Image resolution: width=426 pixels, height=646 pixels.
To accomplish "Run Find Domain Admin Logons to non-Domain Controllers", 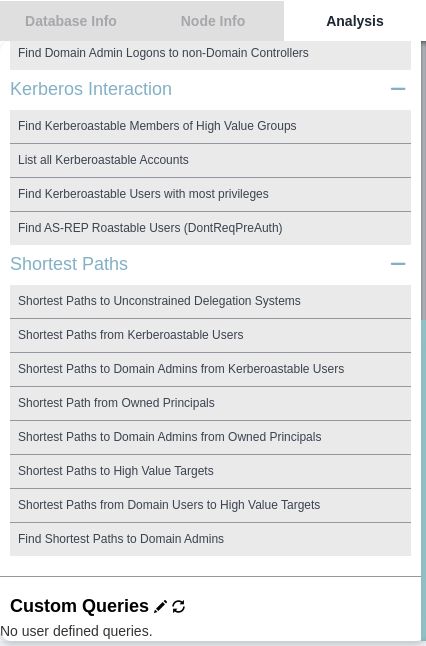I will [x=210, y=55].
